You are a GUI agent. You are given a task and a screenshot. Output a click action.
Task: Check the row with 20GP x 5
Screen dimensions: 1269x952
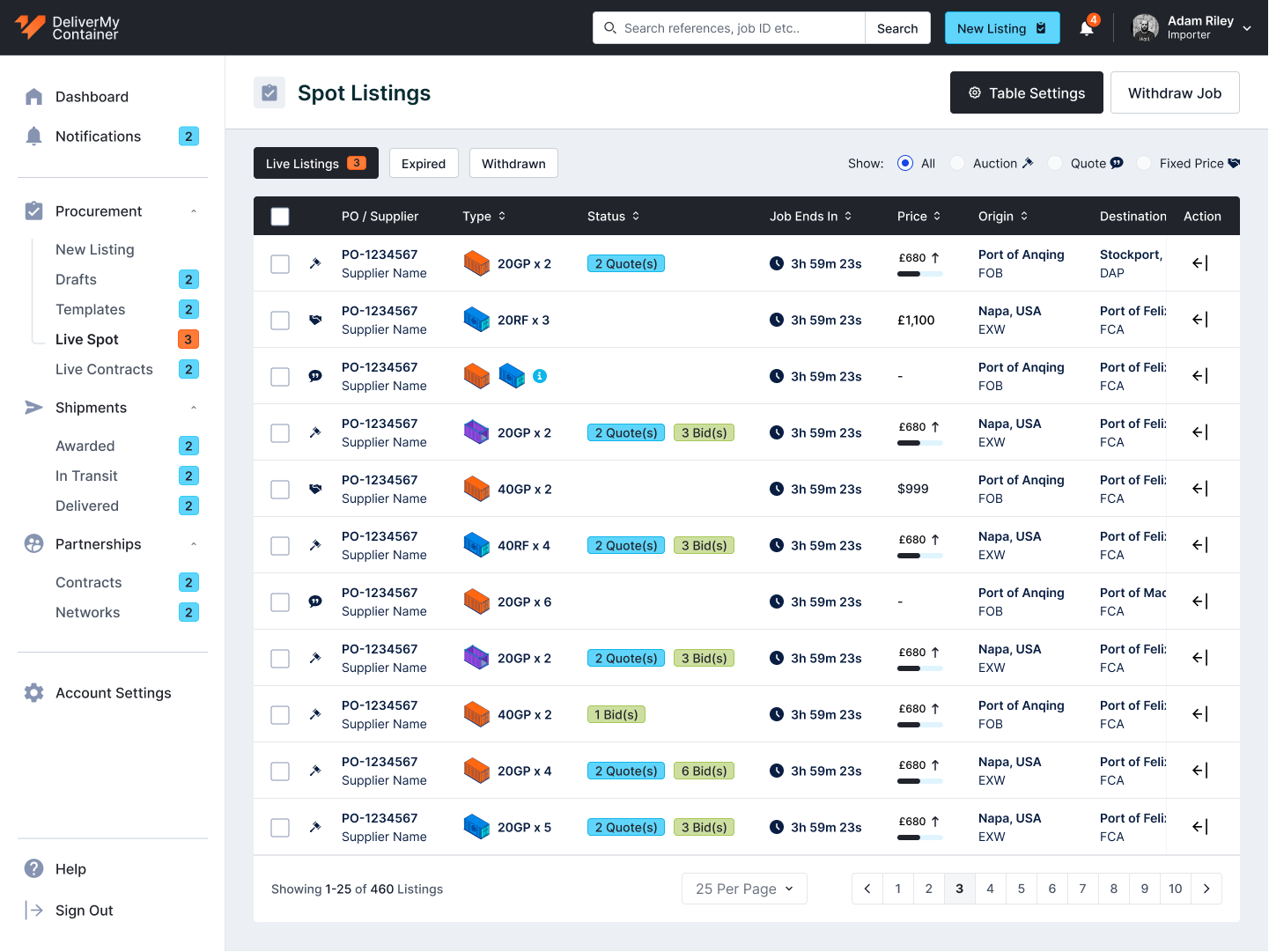280,828
